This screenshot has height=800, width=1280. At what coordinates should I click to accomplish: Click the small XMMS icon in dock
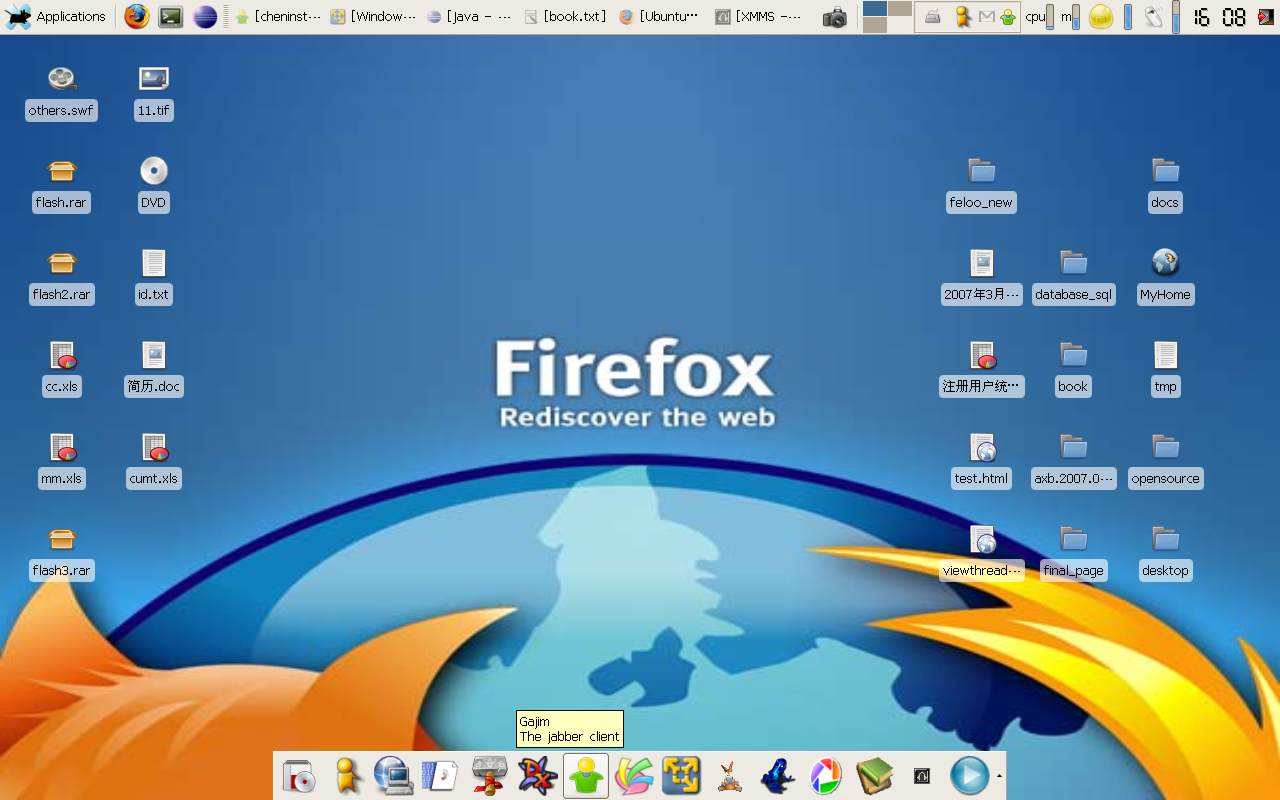tap(922, 776)
